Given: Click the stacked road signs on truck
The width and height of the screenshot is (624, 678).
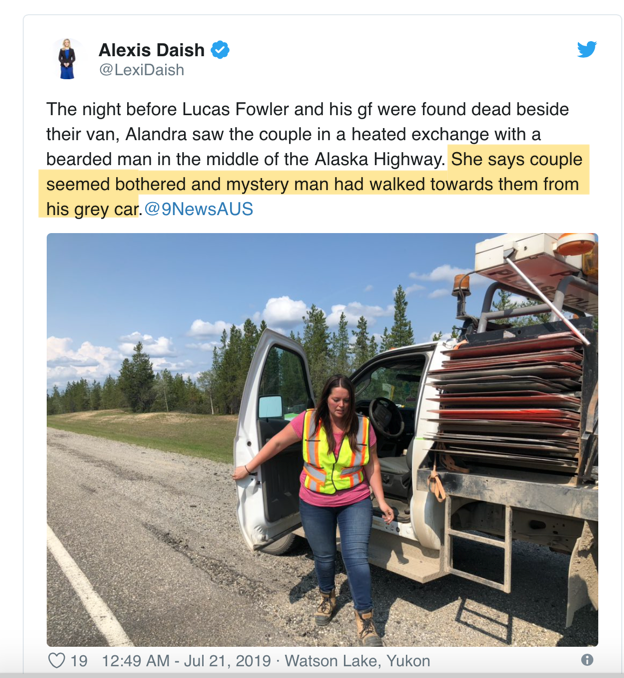Looking at the screenshot, I should click(506, 400).
